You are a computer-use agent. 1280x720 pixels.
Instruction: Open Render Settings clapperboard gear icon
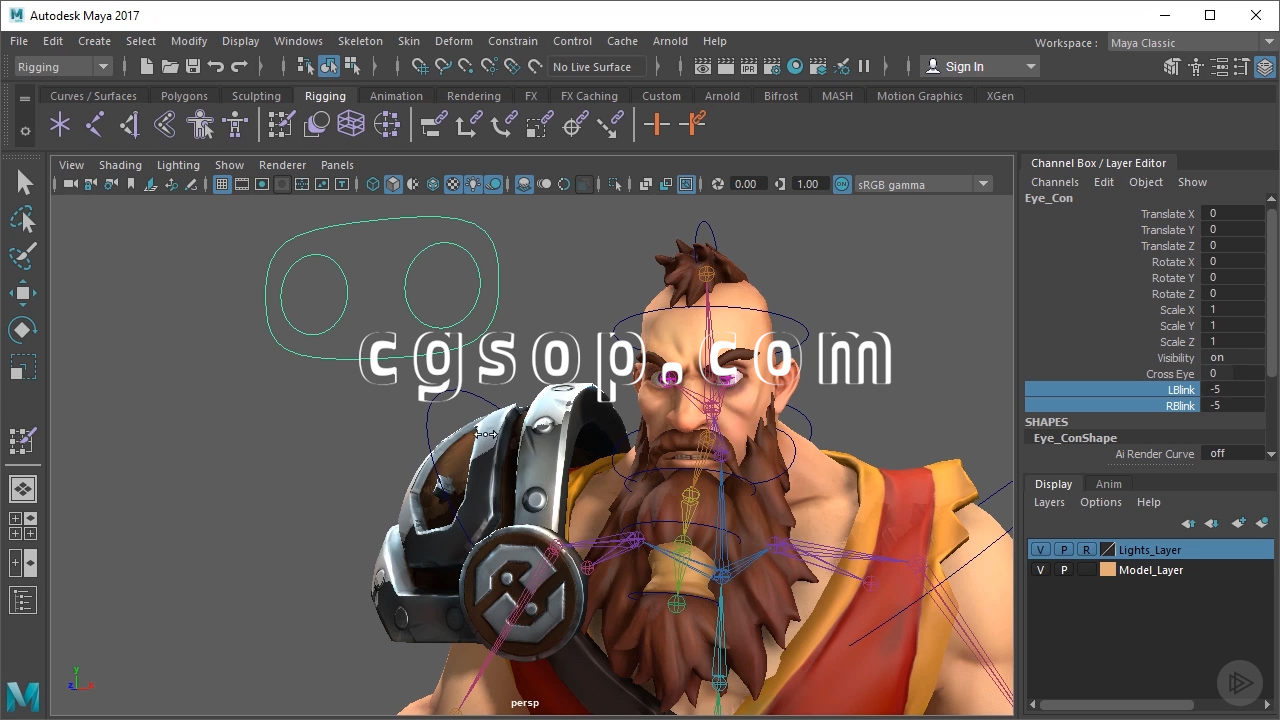point(772,67)
